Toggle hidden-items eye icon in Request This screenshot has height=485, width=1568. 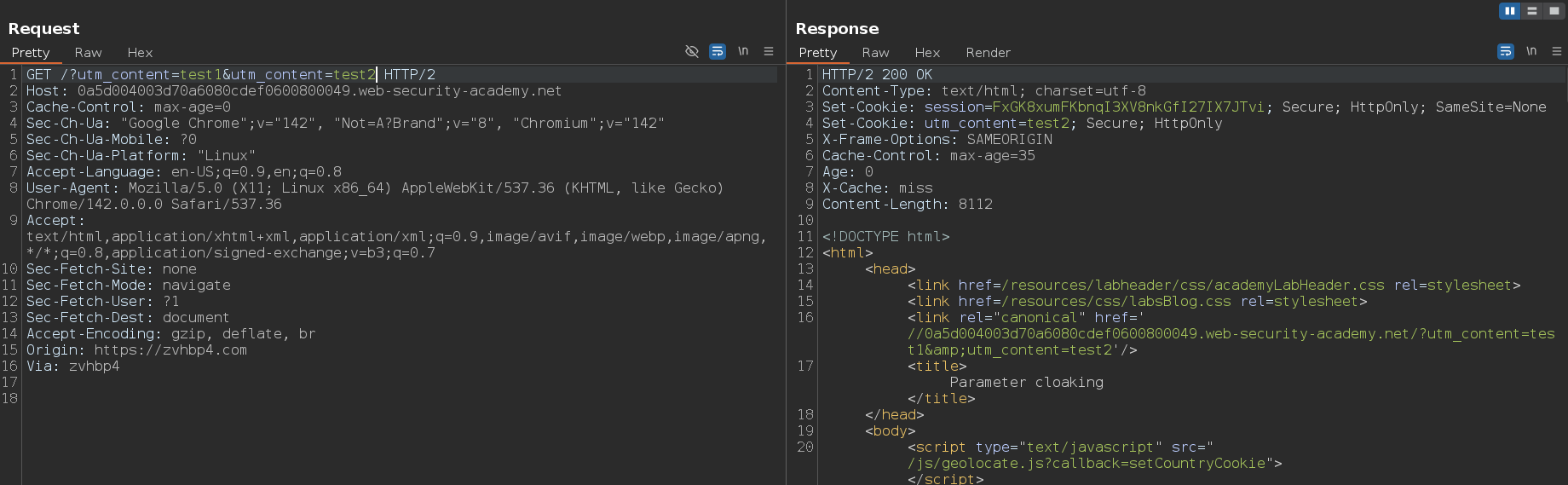coord(692,52)
